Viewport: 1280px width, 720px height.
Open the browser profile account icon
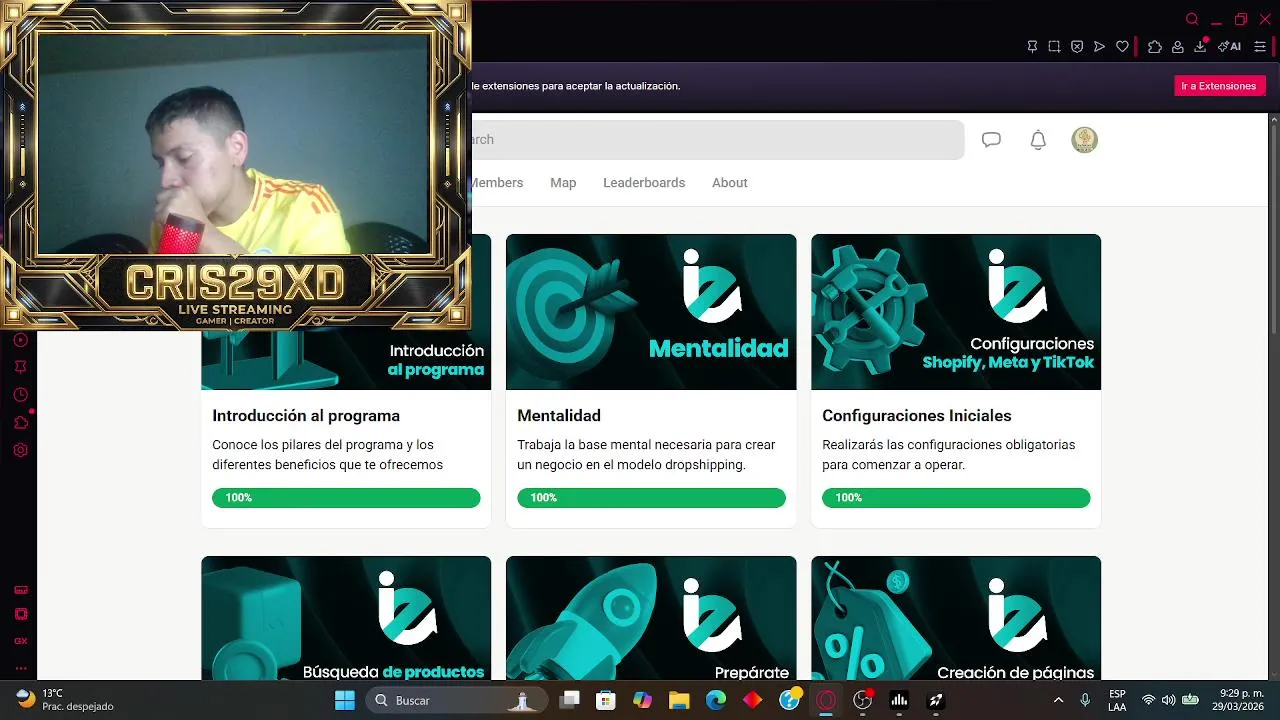(x=1178, y=46)
